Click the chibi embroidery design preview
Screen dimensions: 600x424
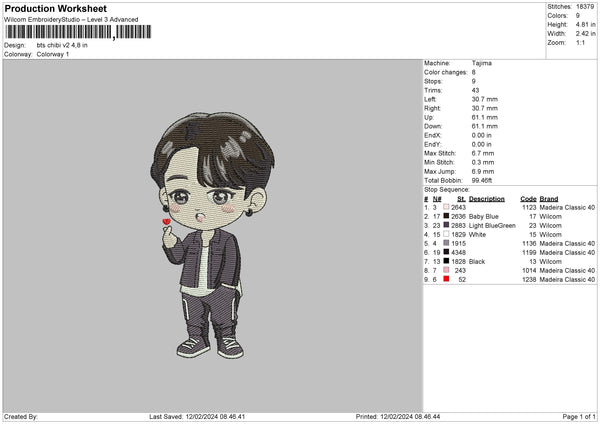(x=212, y=235)
